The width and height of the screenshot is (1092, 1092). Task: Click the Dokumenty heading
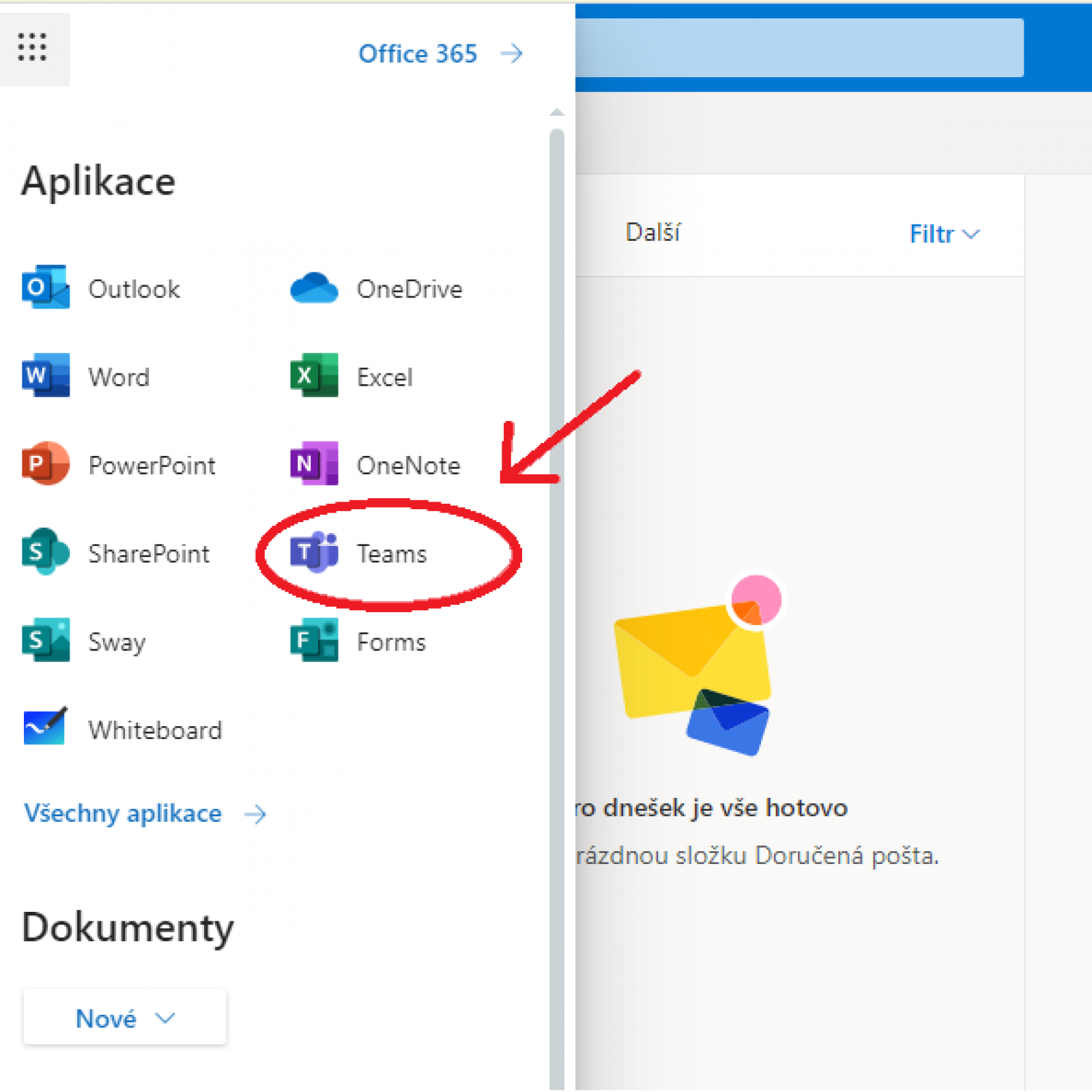pyautogui.click(x=128, y=929)
